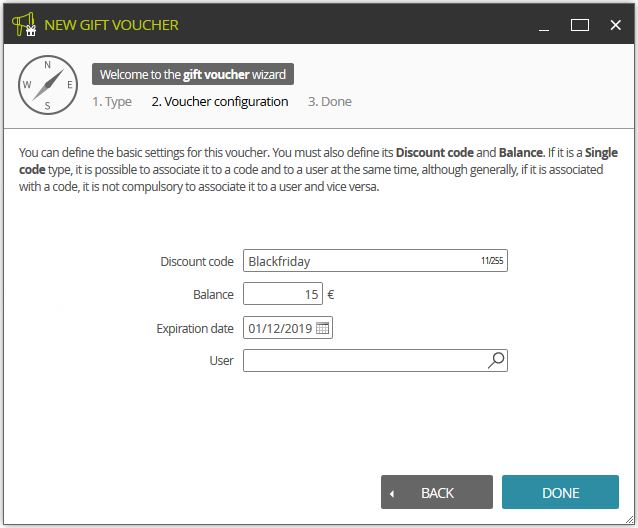Go to the 1. Type step
638x528 pixels.
pos(112,101)
